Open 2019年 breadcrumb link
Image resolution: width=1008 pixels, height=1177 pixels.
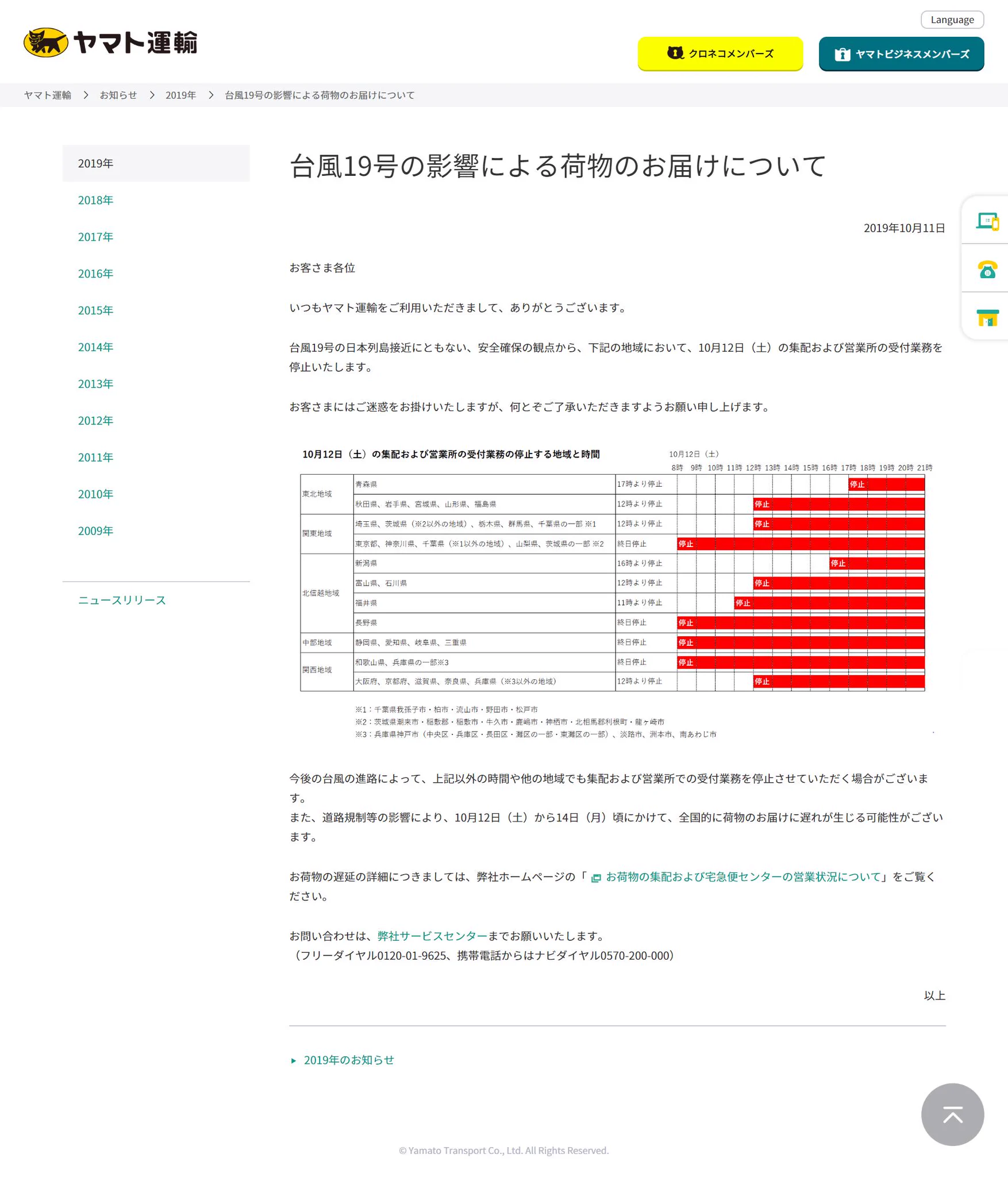coord(180,95)
